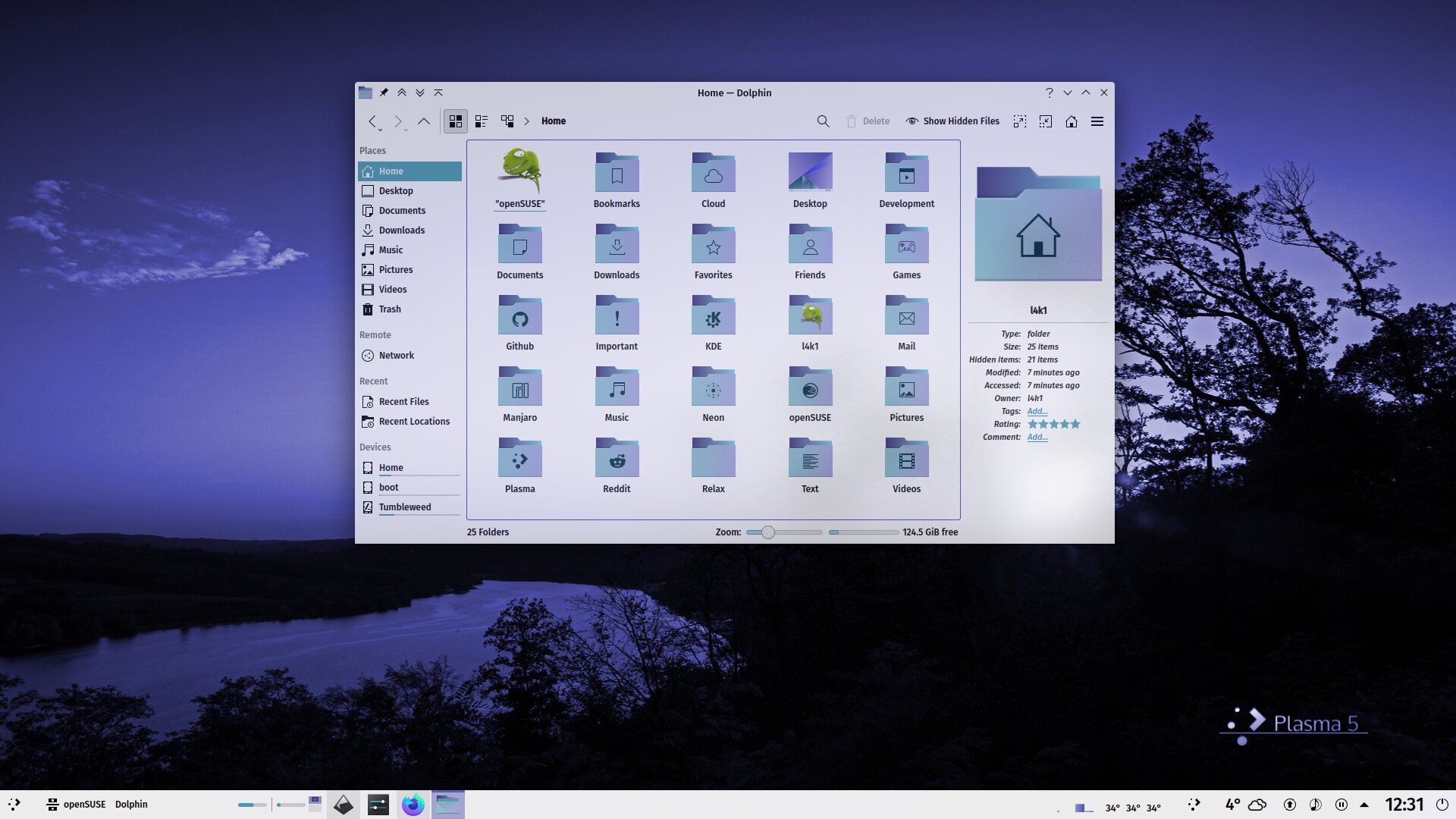1456x819 pixels.
Task: Select the KDE folder
Action: pyautogui.click(x=714, y=323)
